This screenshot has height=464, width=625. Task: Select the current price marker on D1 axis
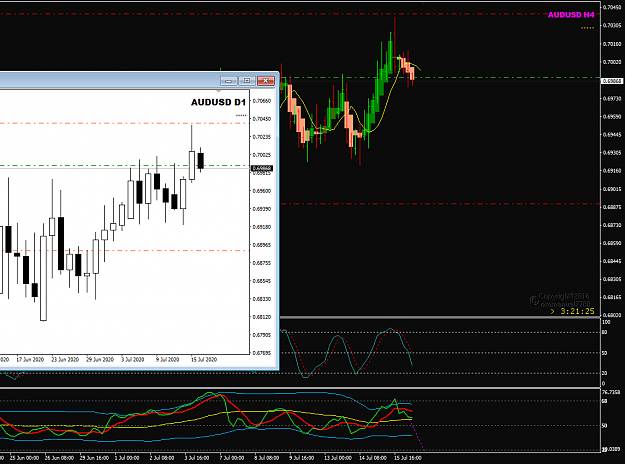[262, 169]
